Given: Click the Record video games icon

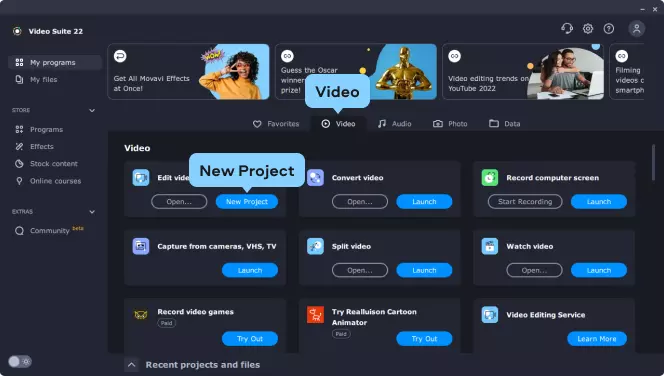Looking at the screenshot, I should (x=141, y=315).
